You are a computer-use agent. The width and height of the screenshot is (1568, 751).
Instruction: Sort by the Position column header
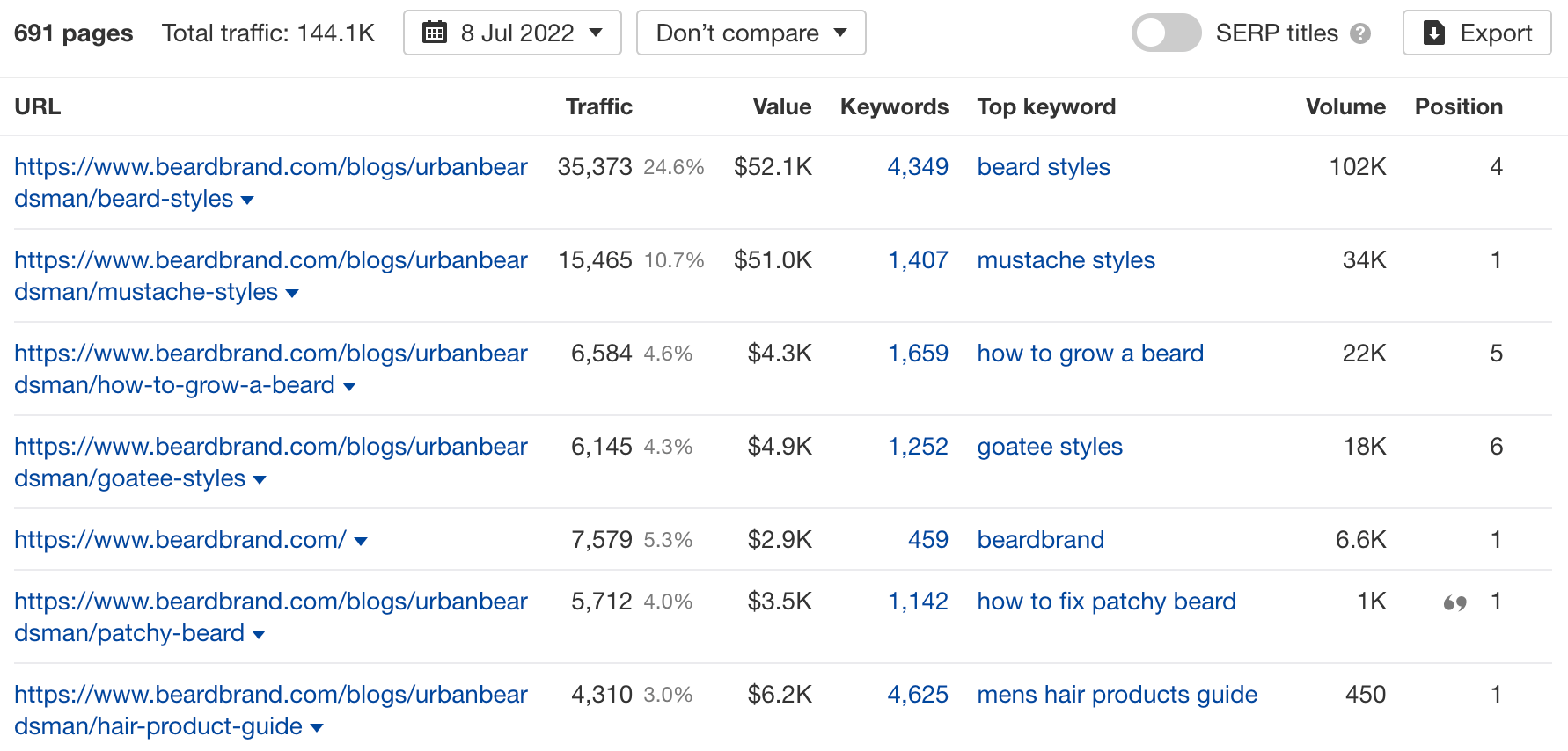tap(1458, 106)
